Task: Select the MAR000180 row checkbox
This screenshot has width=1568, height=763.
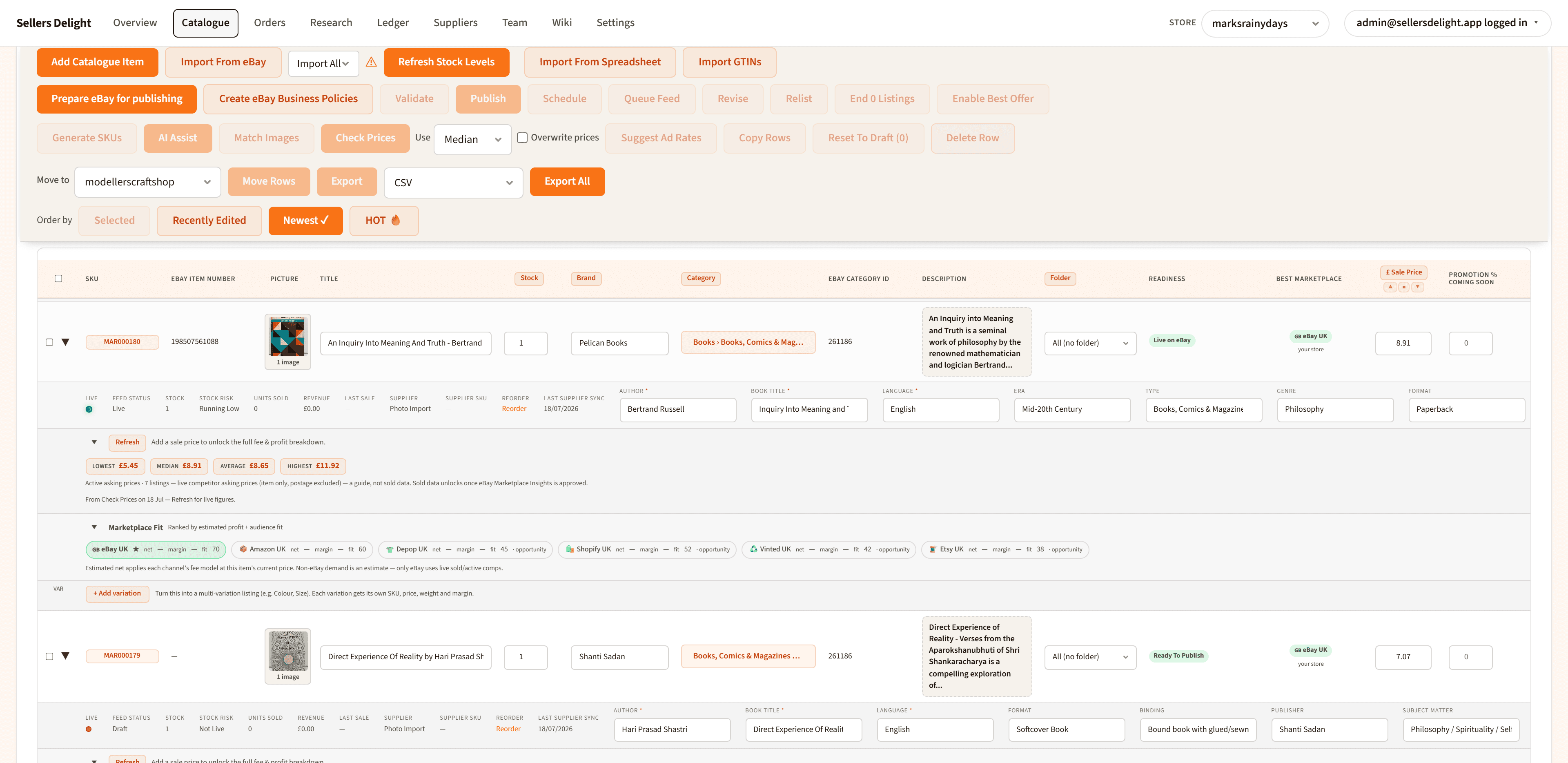Action: point(49,342)
